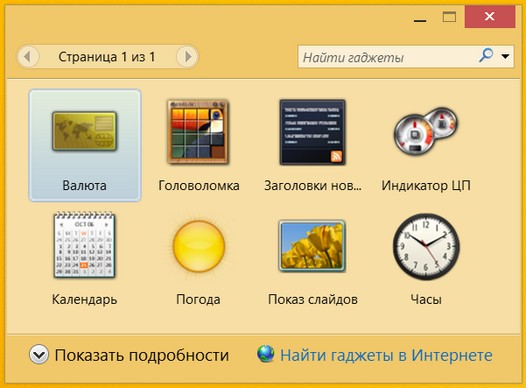The image size is (526, 388).
Task: Click the Погода sun icon
Action: point(198,246)
